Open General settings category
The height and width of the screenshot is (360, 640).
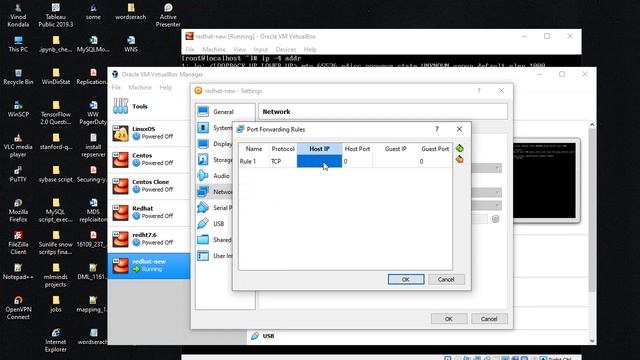point(224,111)
